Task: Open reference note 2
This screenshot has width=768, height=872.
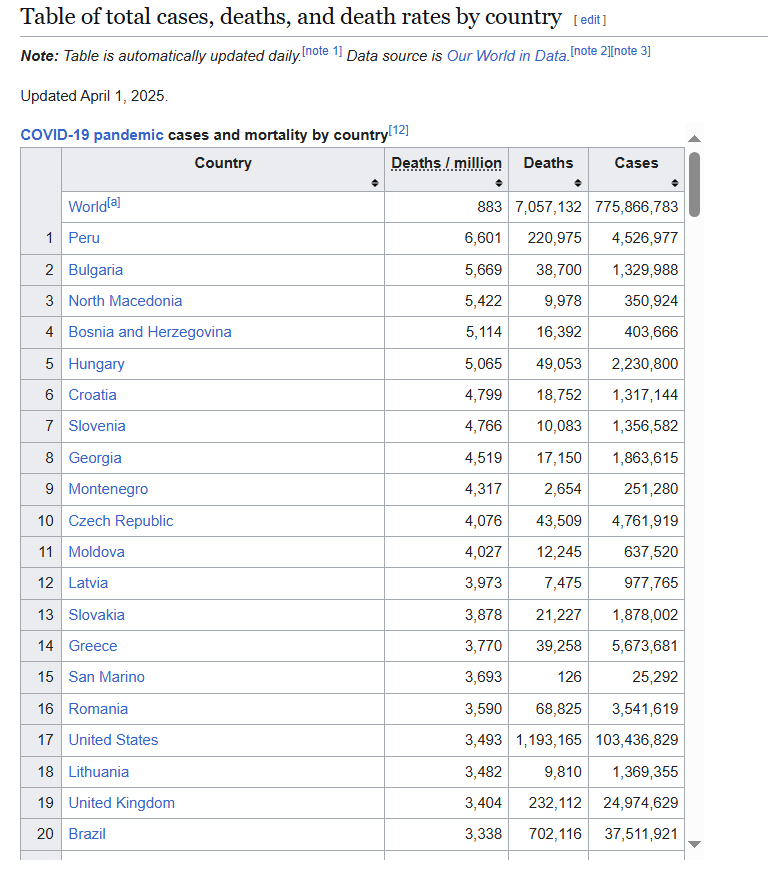Action: [590, 51]
